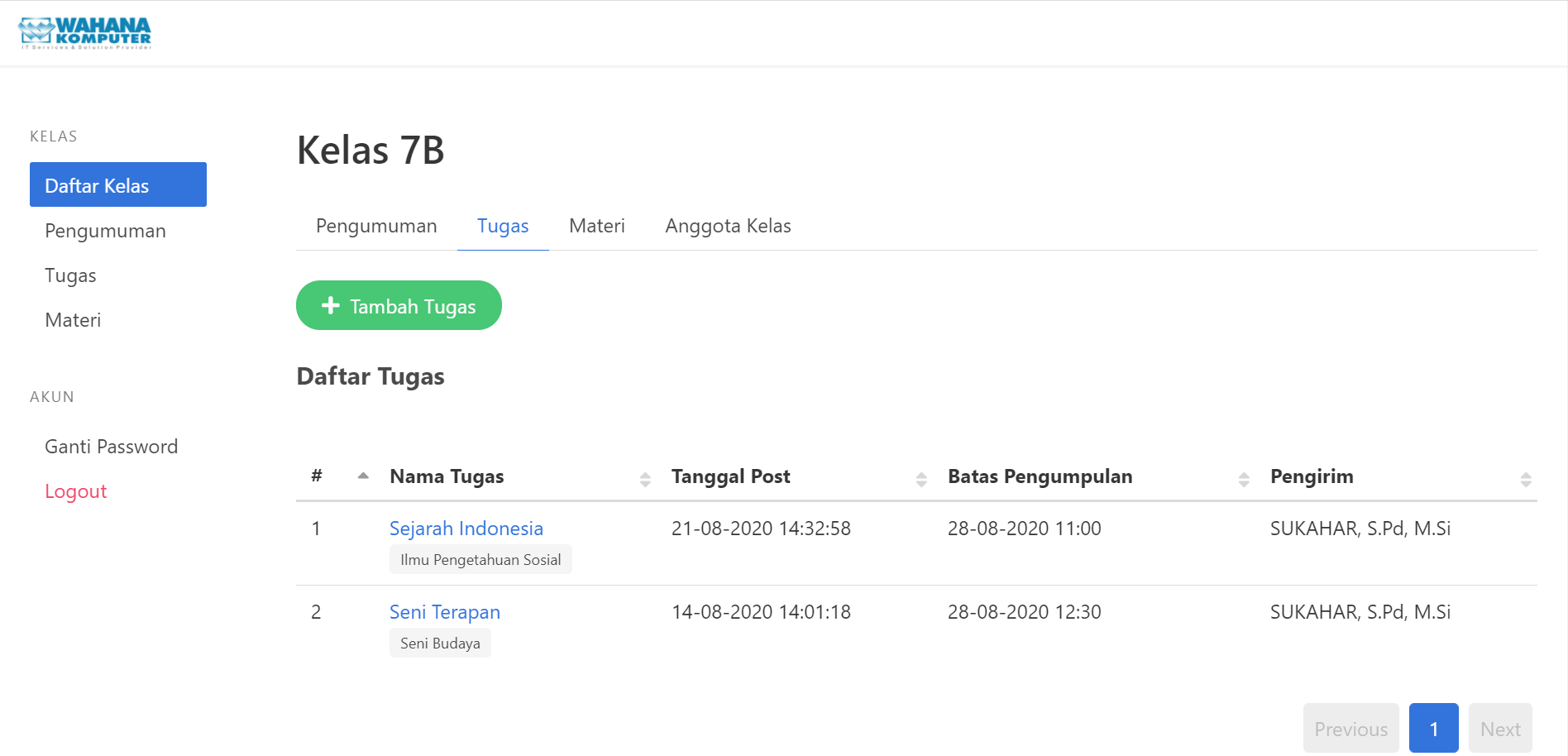Viewport: 1568px width, 756px height.
Task: Click the Ilmu Pengetahuan Sosial subject badge
Action: pyautogui.click(x=480, y=559)
